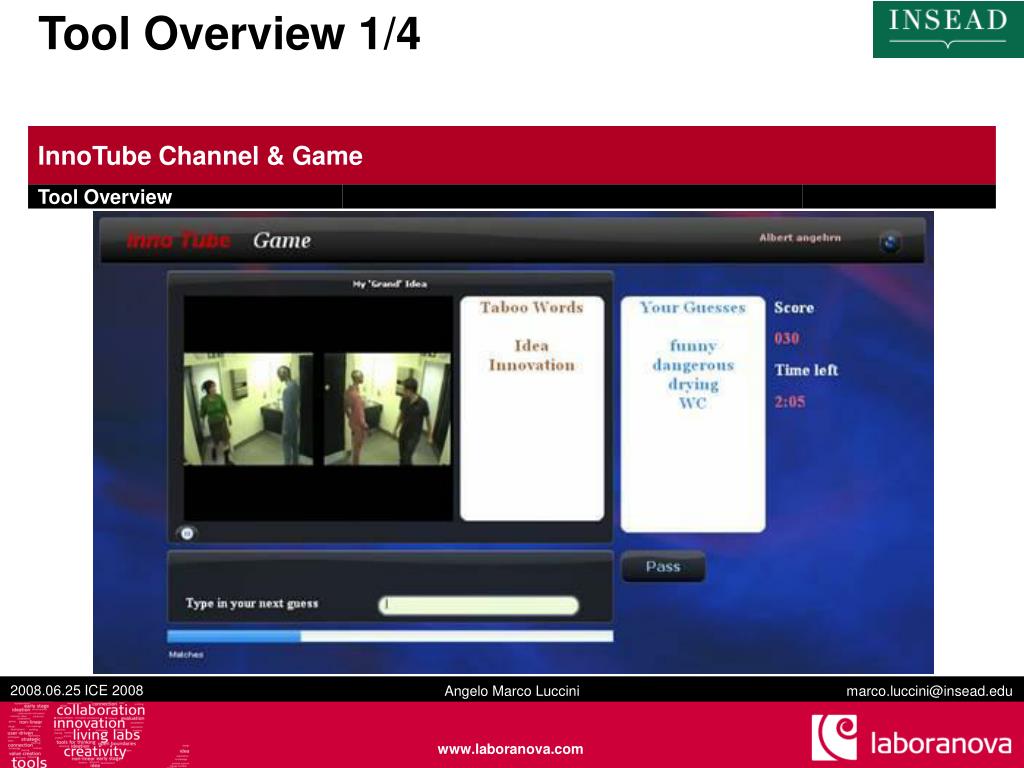Click the 'Your Guesses' heading

693,307
